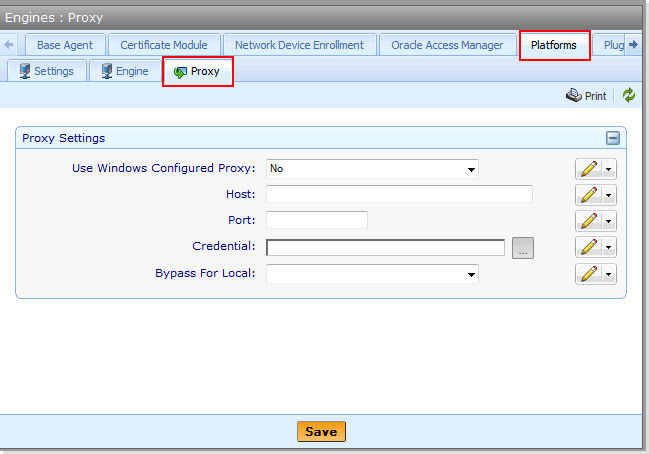Click pencil edit icon for Credential
649x454 pixels.
point(588,247)
